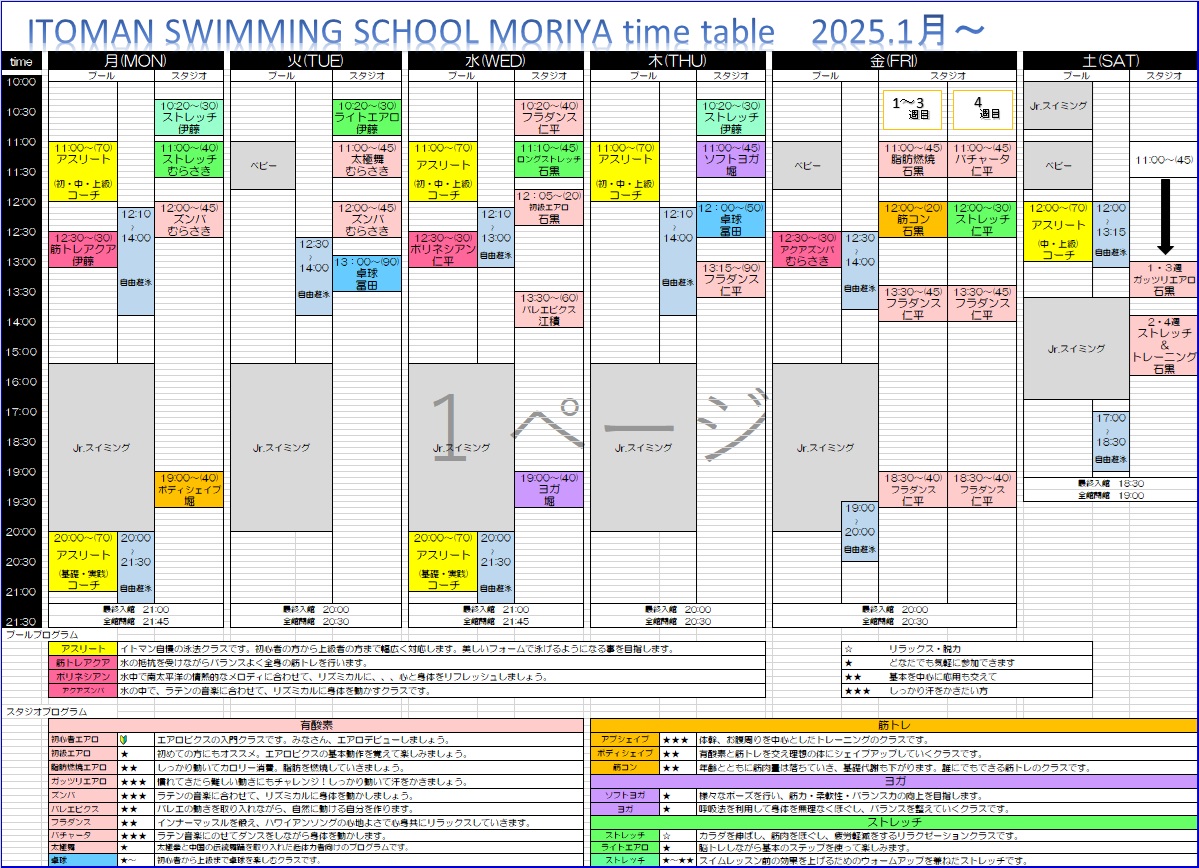Click Saturday's 2・4週 ストレッチ&トレーニング class

[x=1164, y=345]
